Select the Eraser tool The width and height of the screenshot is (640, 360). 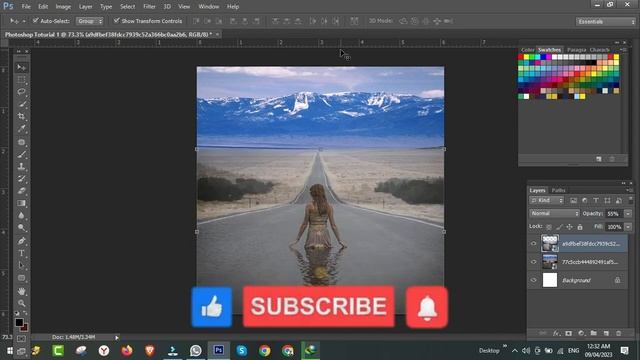22,191
